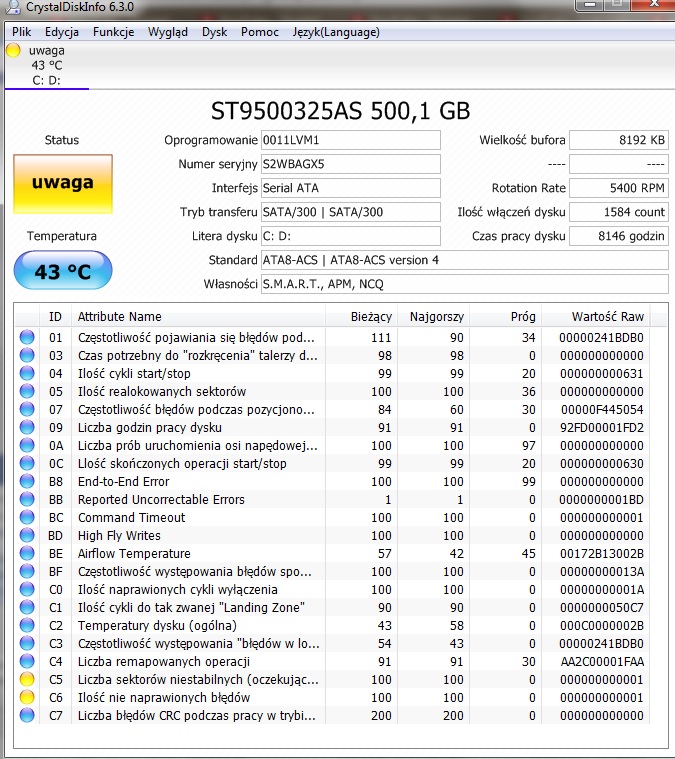Click the Rotation Rate 5400 RPM field
Screen dimensions: 675x759
point(618,188)
